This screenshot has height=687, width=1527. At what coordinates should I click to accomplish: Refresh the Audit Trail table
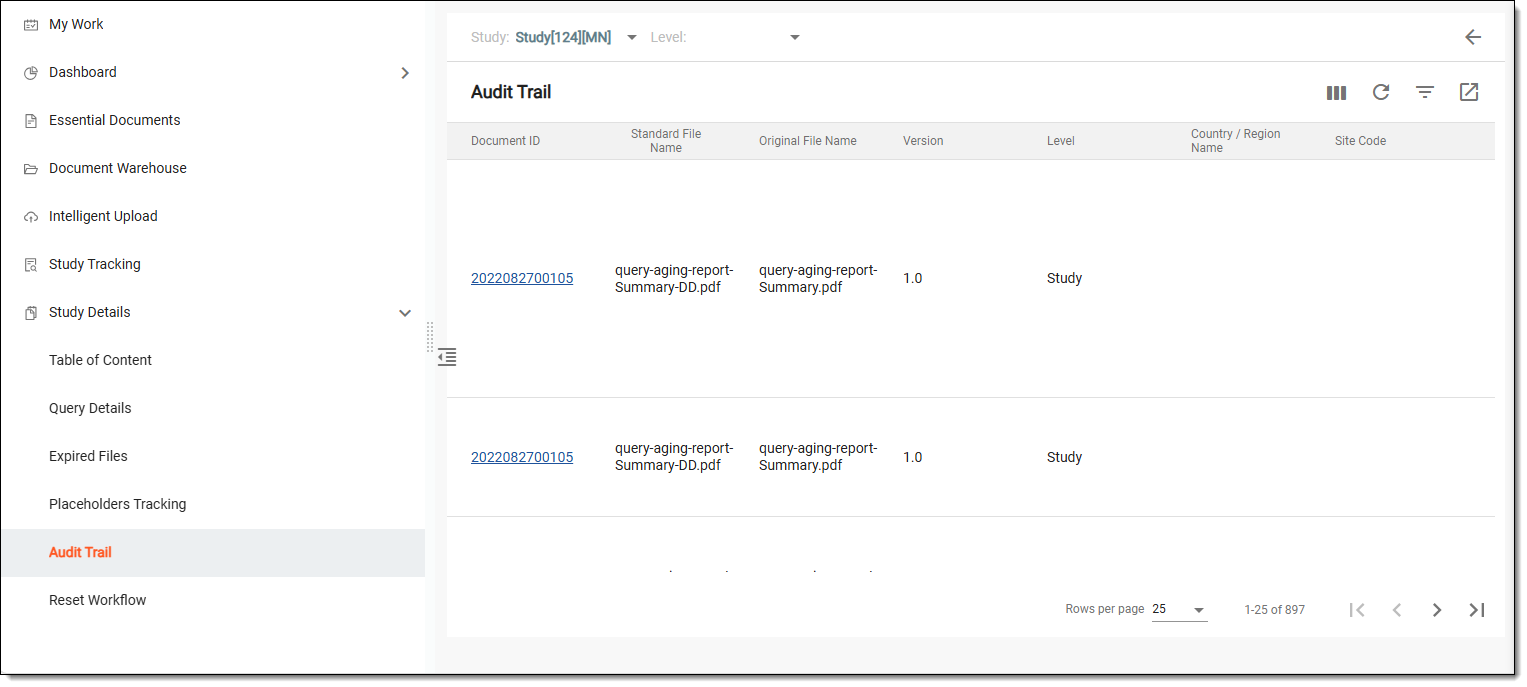tap(1381, 92)
